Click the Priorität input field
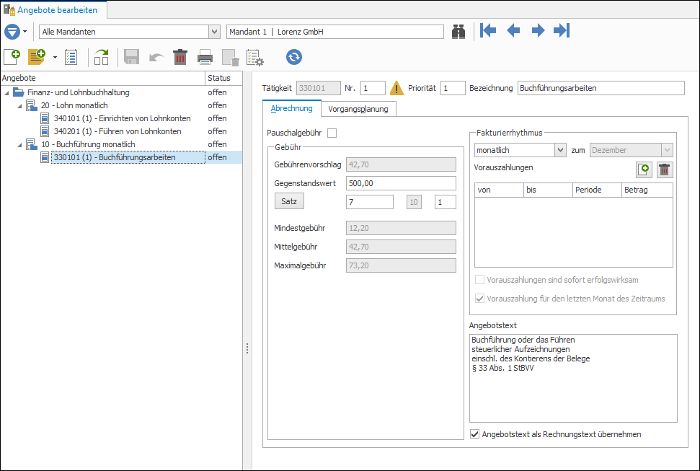The image size is (700, 471). point(453,88)
